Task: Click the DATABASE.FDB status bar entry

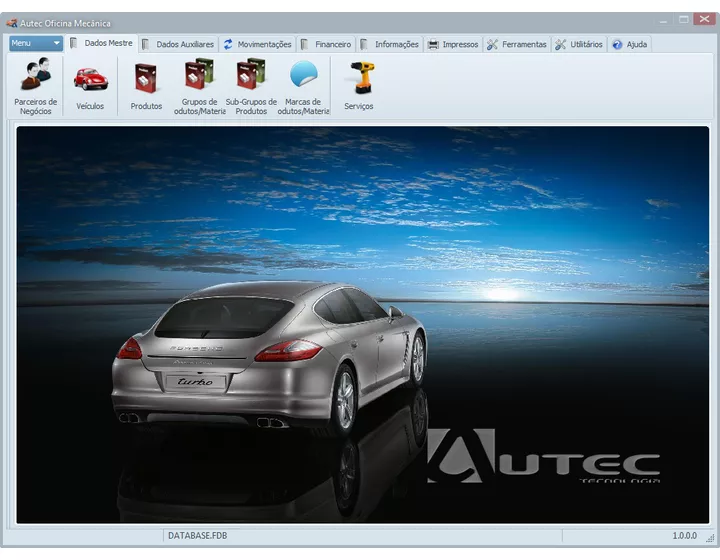Action: pyautogui.click(x=197, y=536)
